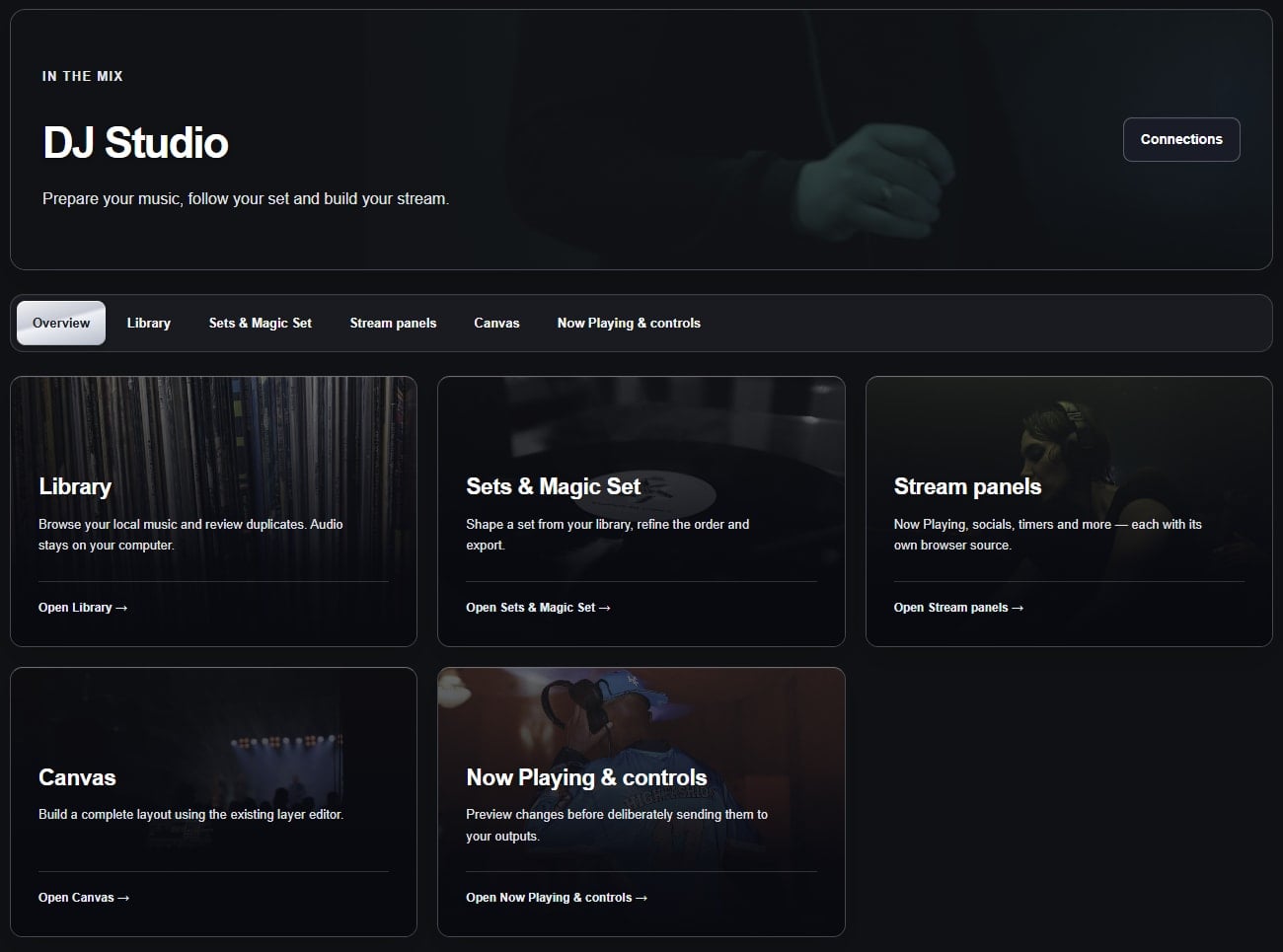Click the Library card heading
The height and width of the screenshot is (952, 1283).
(75, 486)
